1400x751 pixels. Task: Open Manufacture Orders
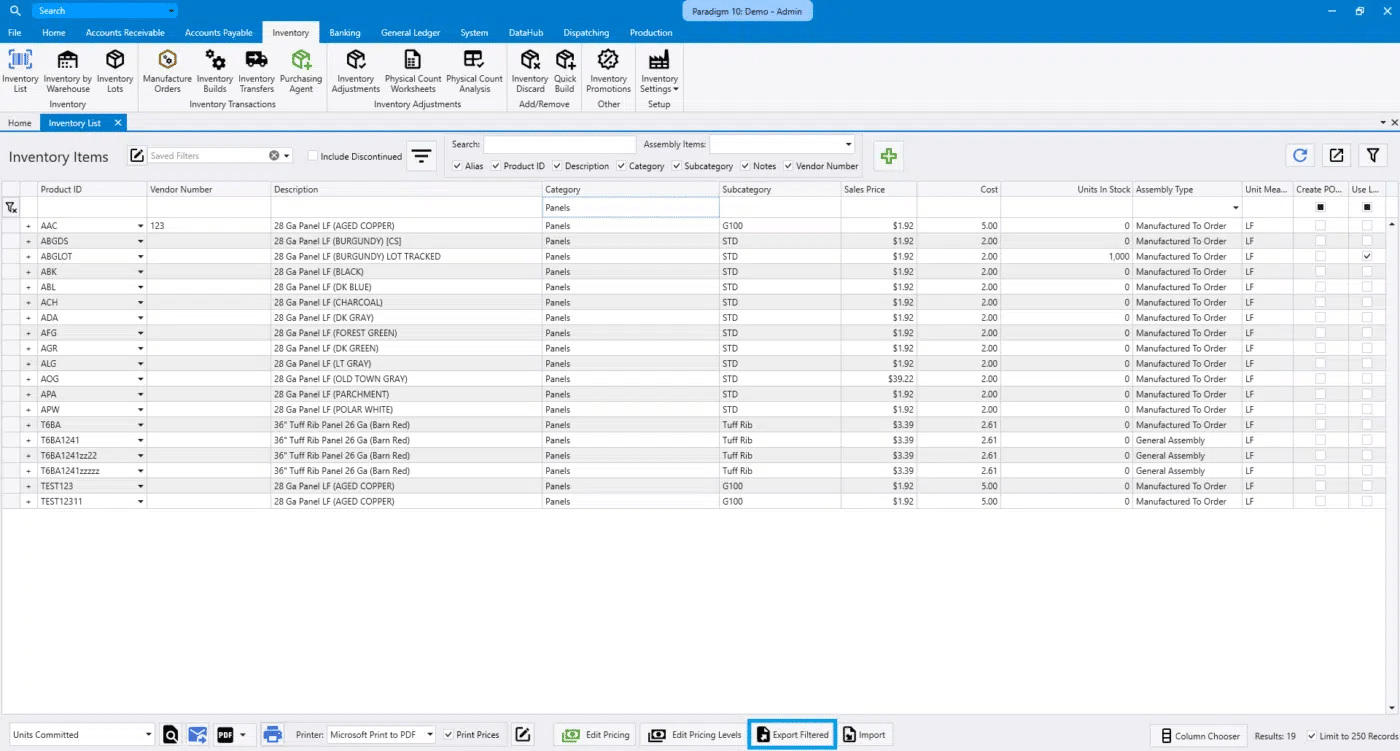(x=167, y=71)
